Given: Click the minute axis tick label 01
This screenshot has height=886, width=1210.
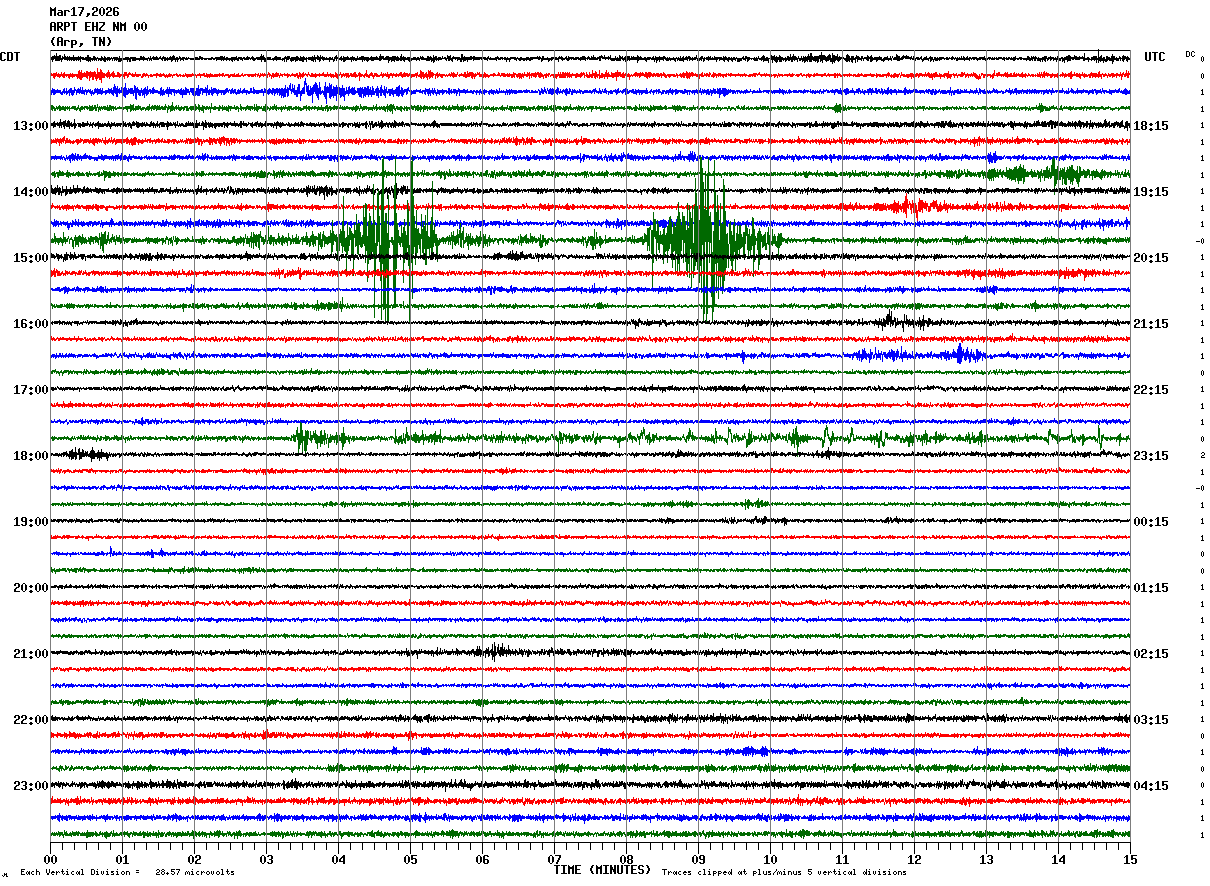Looking at the screenshot, I should click(x=122, y=859).
